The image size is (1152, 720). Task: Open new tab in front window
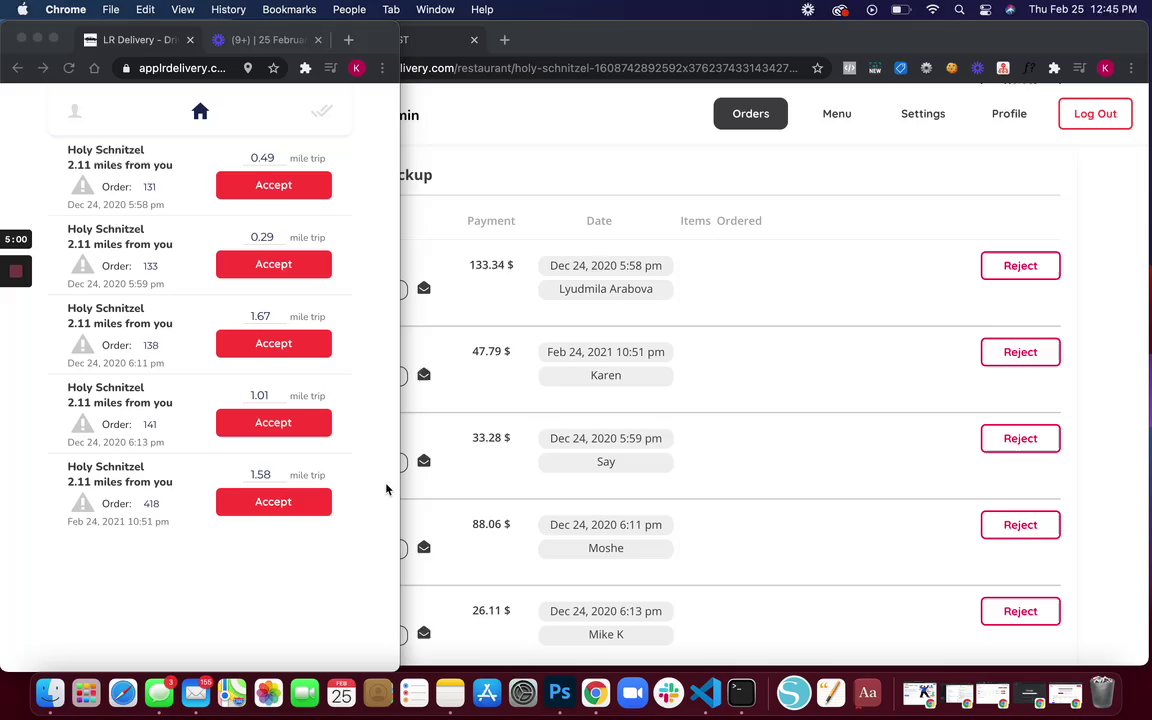(x=348, y=40)
